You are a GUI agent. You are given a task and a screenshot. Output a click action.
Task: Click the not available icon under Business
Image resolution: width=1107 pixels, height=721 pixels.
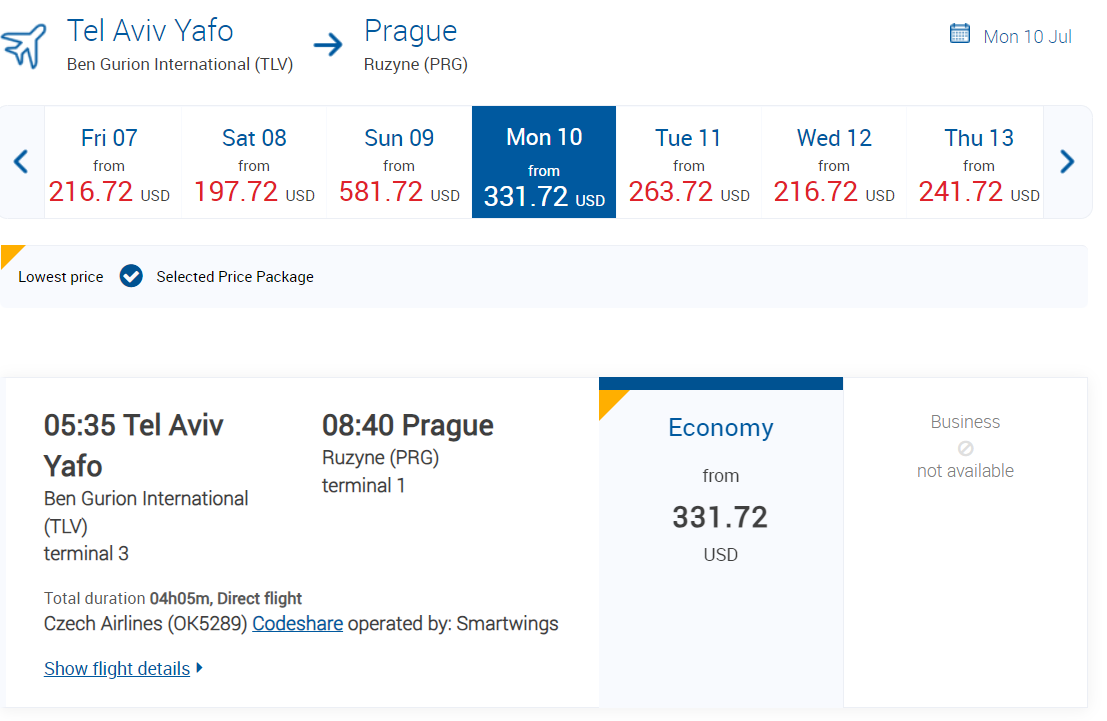pyautogui.click(x=965, y=448)
